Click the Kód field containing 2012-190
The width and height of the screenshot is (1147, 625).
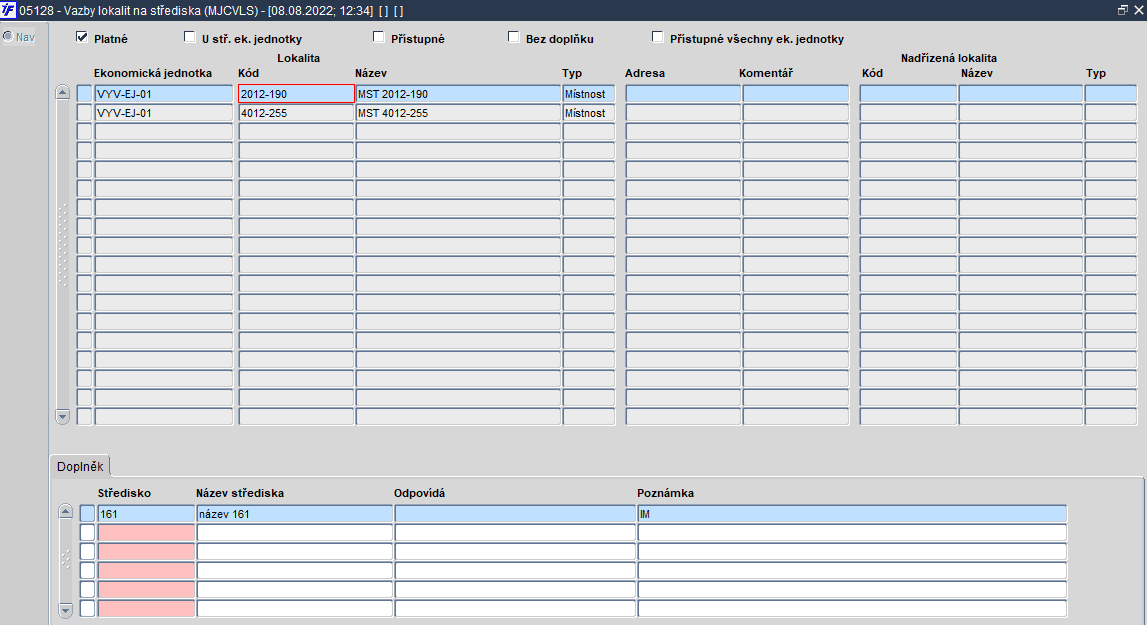[296, 94]
